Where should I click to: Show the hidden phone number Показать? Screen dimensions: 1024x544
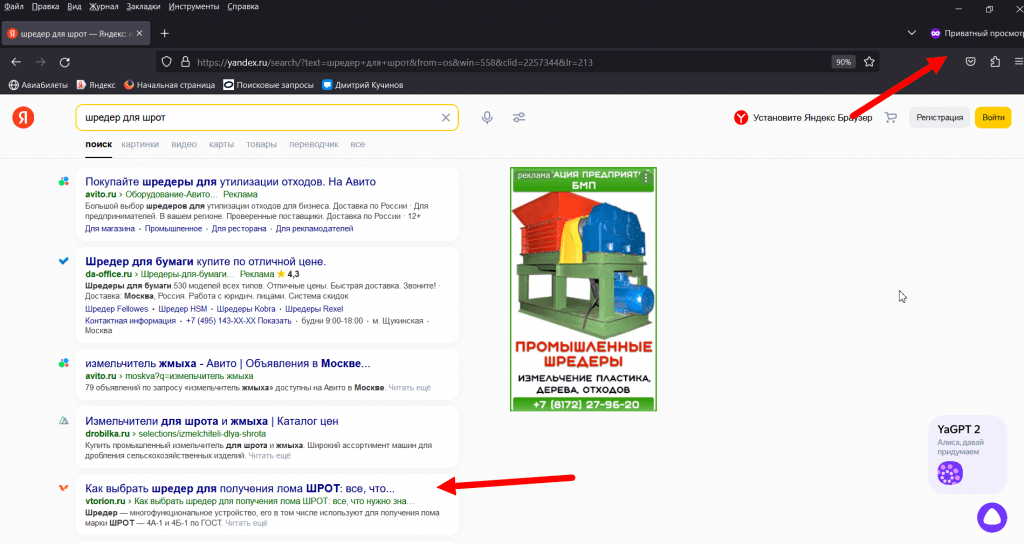[x=274, y=321]
